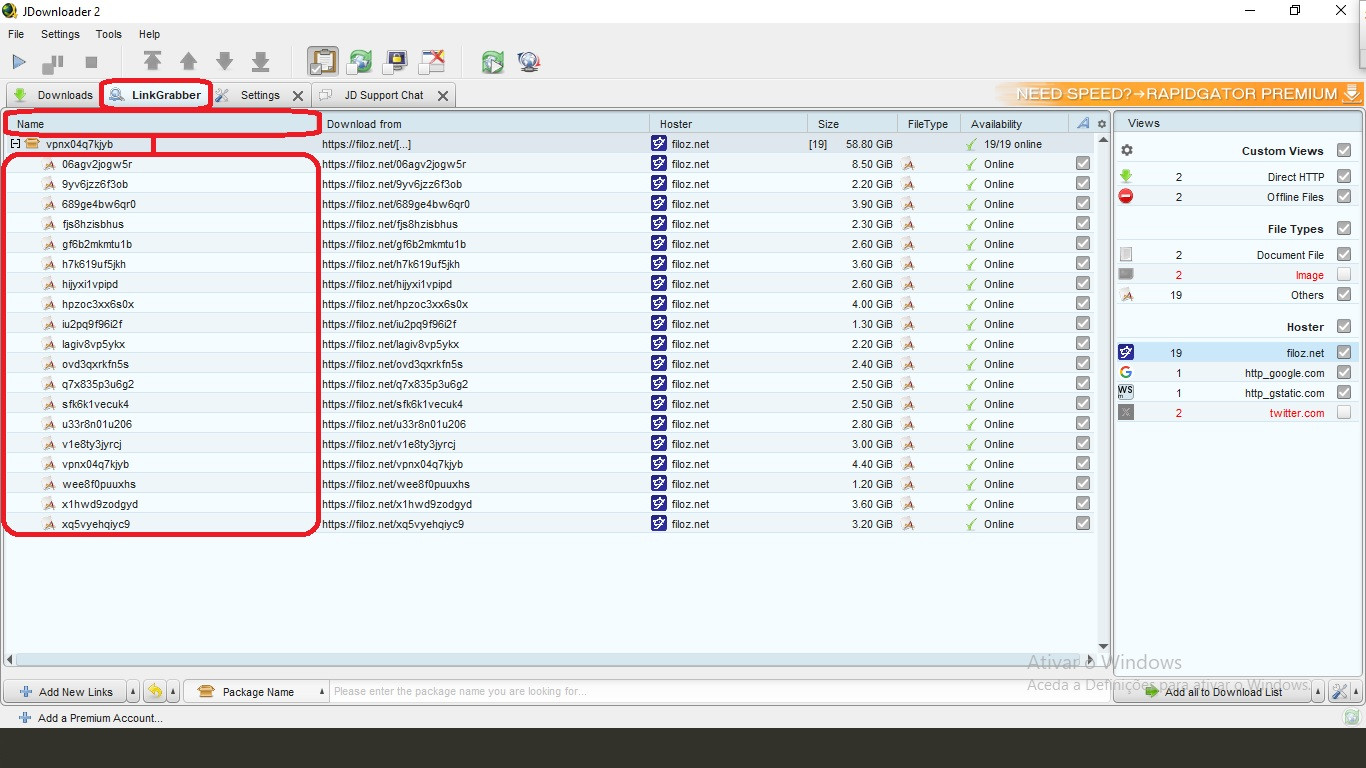This screenshot has width=1366, height=768.
Task: Open the Help menu
Action: (149, 34)
